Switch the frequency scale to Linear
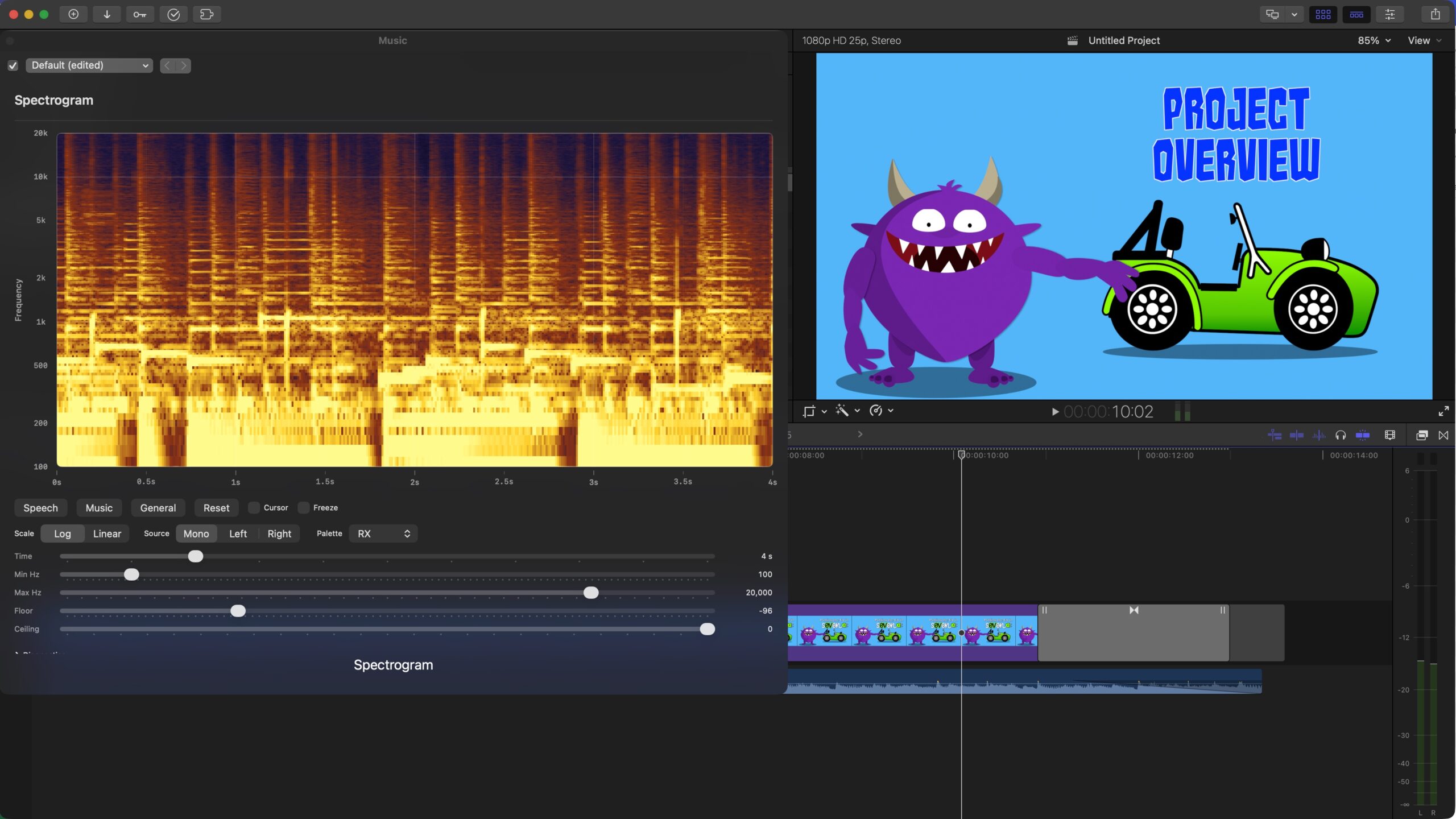This screenshot has height=819, width=1456. (107, 533)
